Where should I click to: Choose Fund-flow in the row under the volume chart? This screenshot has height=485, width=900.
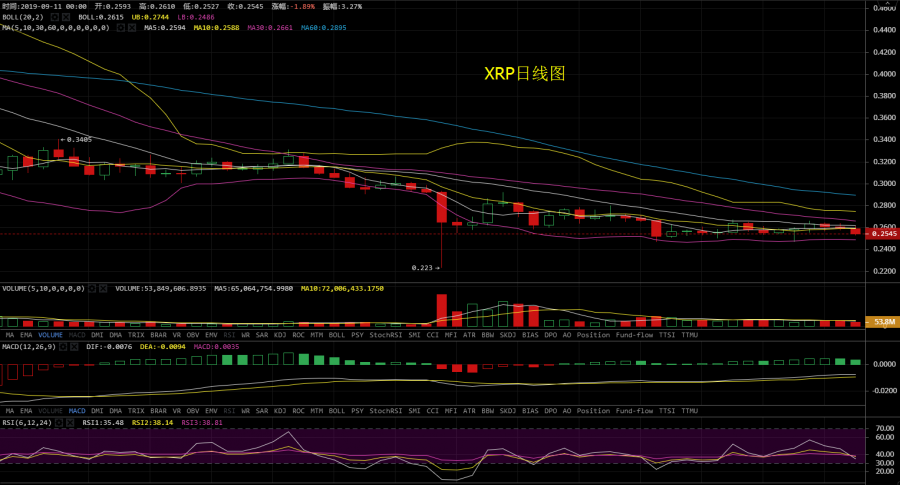[634, 335]
